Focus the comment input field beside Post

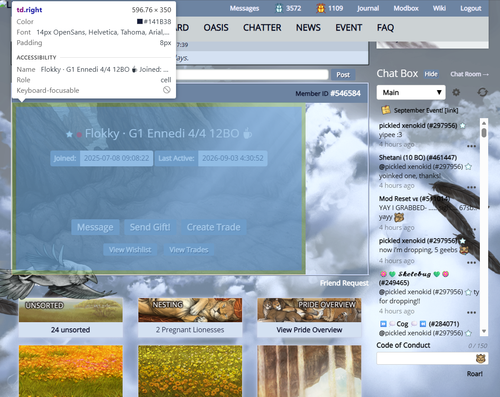click(252, 75)
